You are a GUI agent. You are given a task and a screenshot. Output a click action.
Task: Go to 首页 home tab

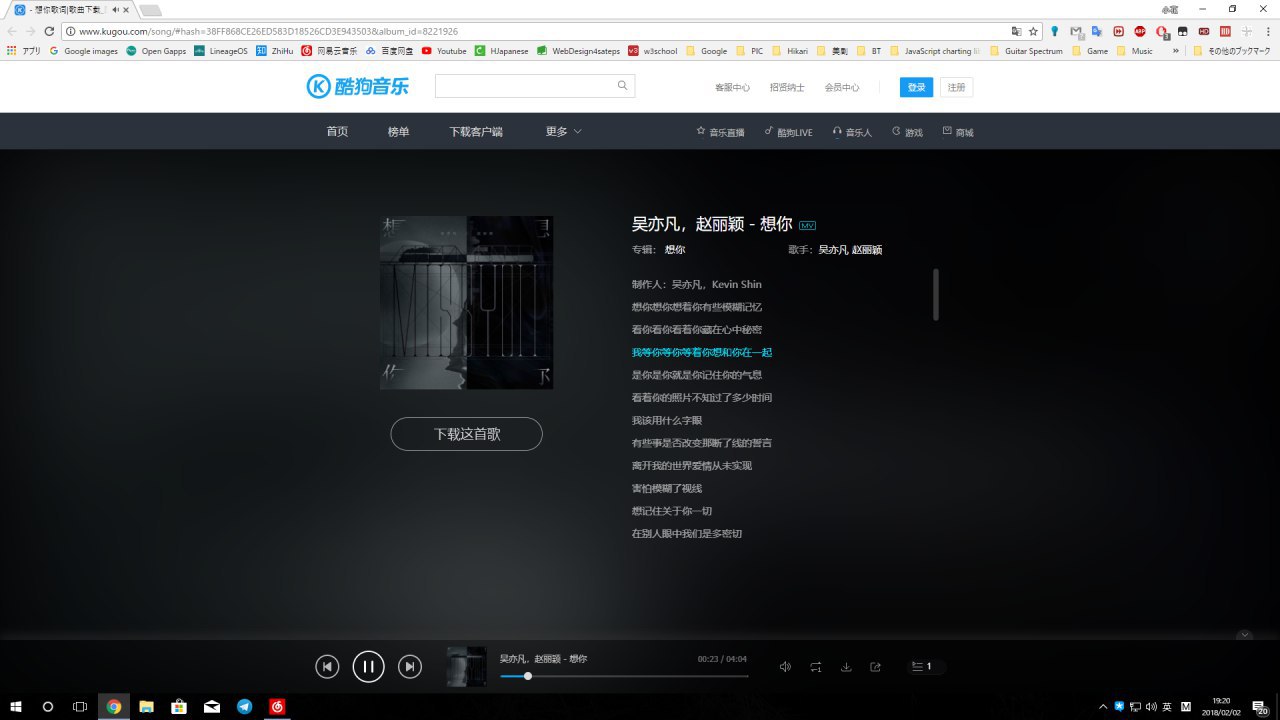tap(337, 132)
